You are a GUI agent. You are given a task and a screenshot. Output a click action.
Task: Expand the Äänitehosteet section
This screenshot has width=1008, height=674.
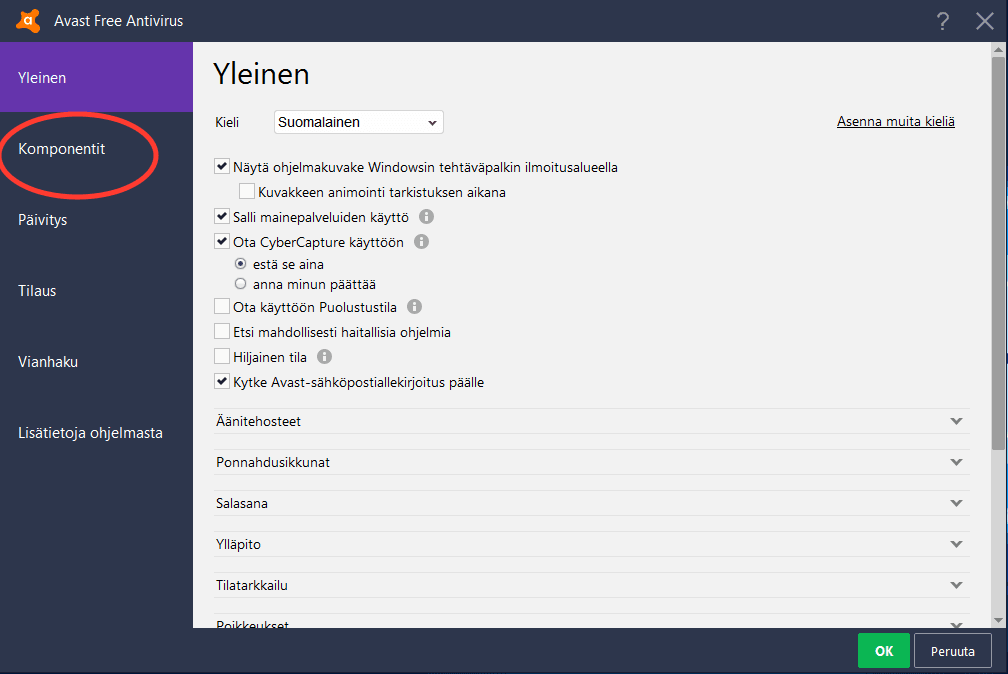click(956, 421)
